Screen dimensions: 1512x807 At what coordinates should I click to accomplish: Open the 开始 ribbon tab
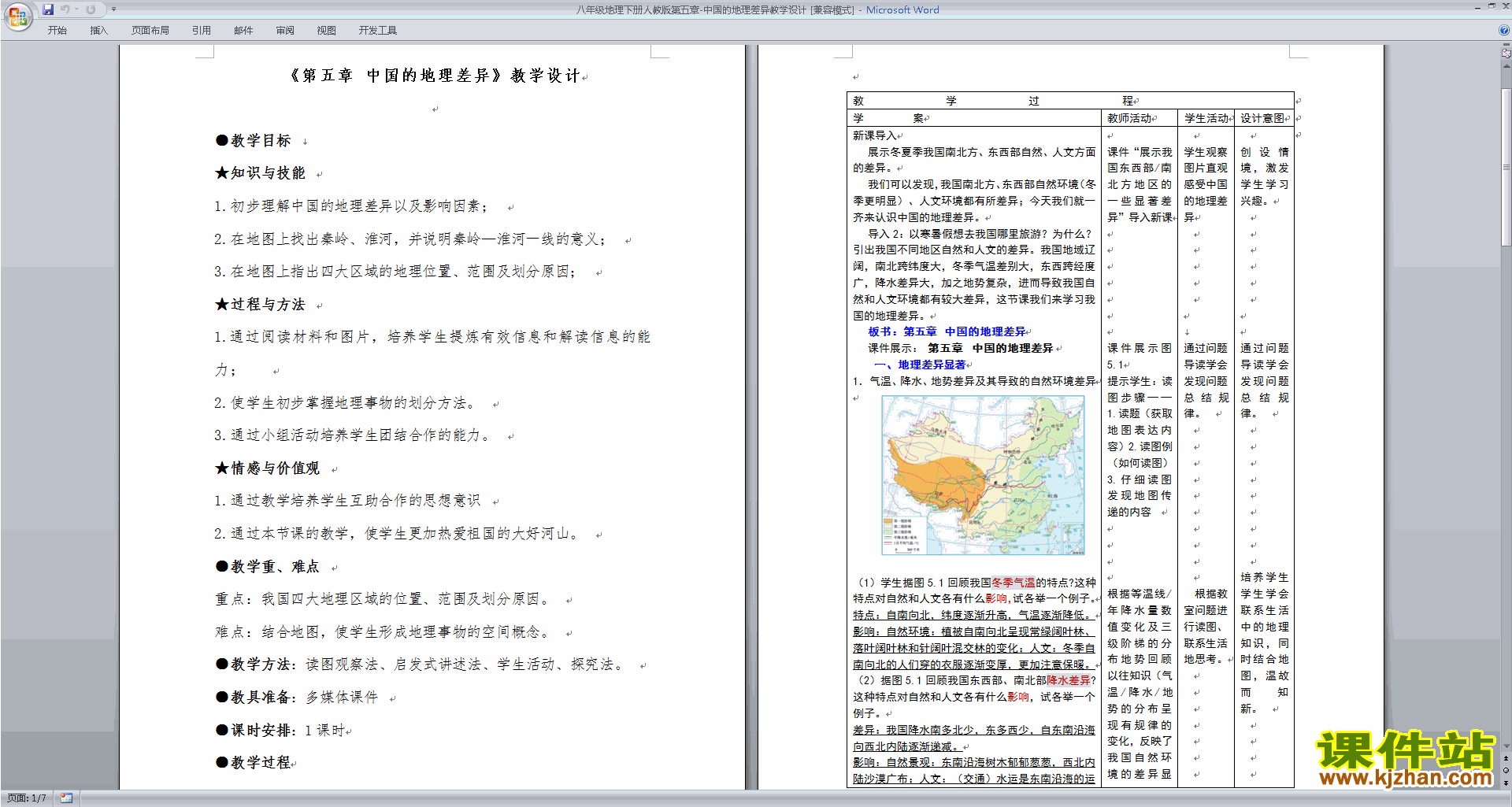tap(57, 31)
